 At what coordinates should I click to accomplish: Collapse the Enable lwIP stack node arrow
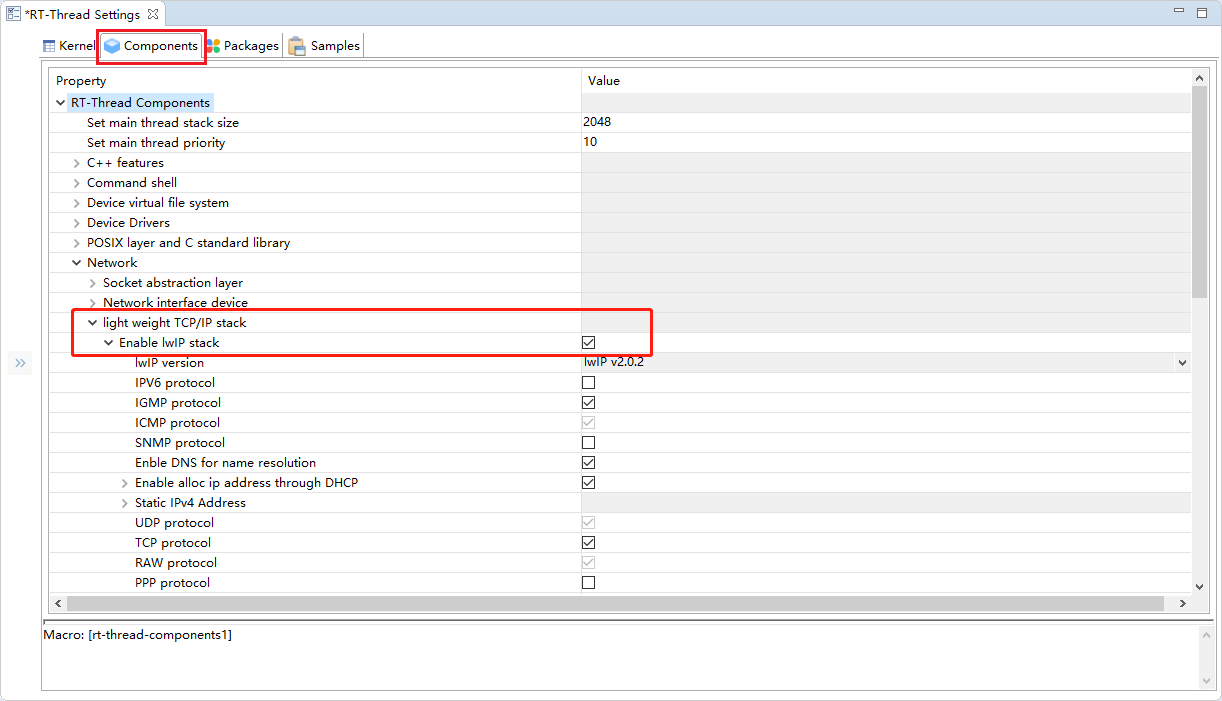coord(108,343)
